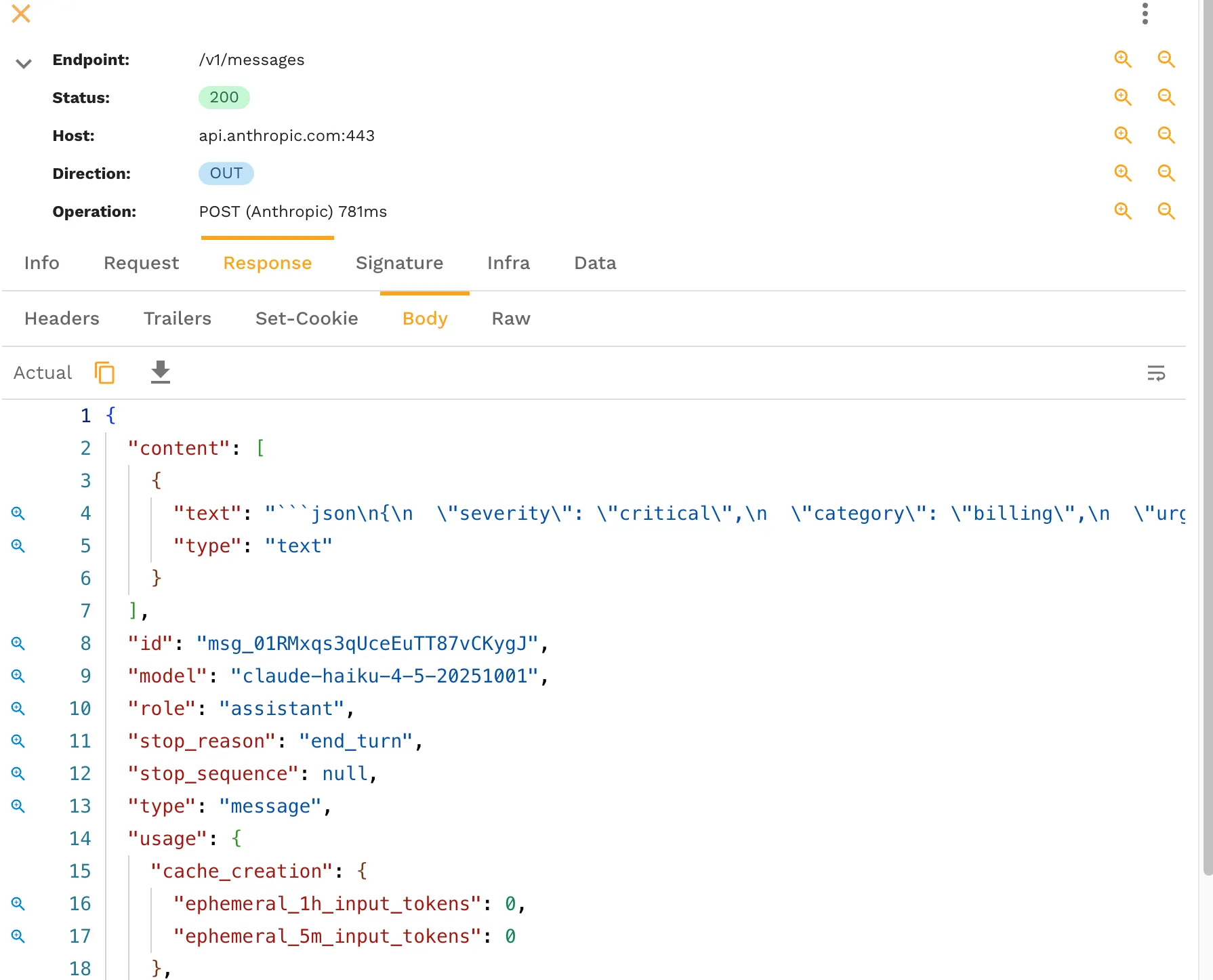Switch to the Request tab

click(141, 263)
